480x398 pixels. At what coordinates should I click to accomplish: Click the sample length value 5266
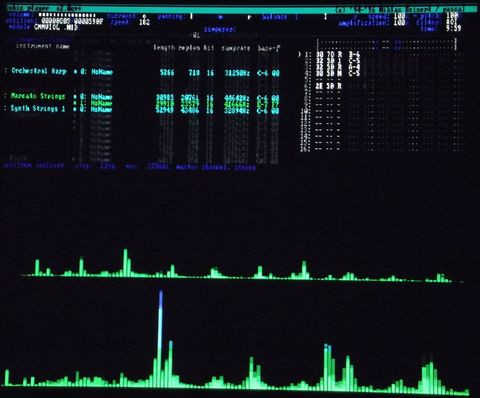(167, 72)
